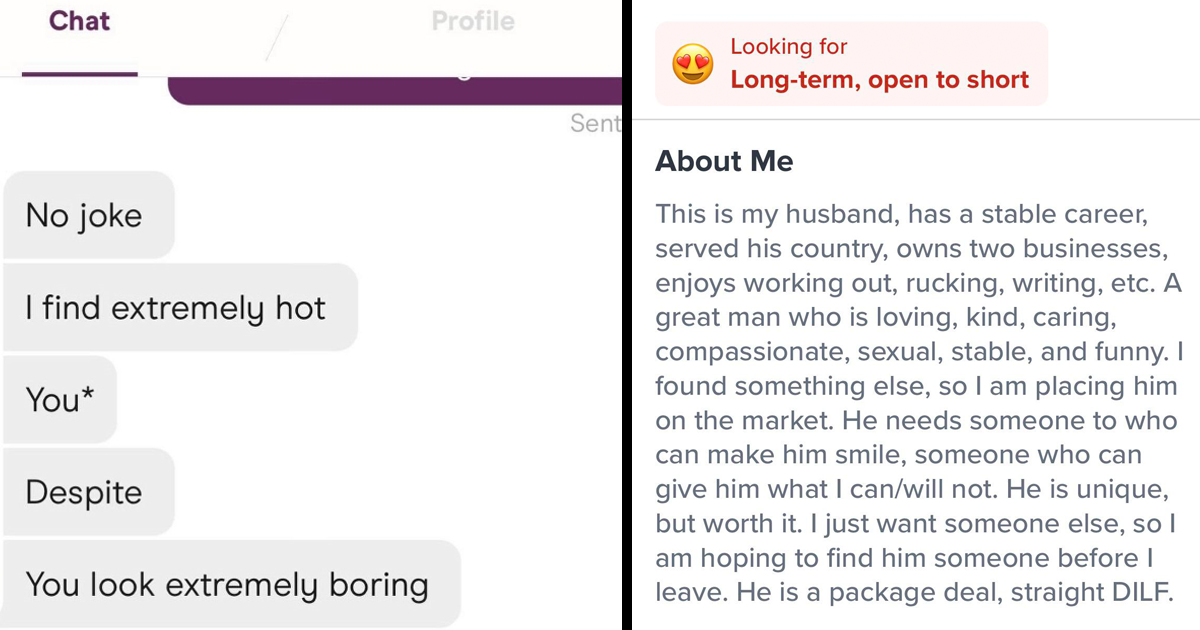Tap the 'Despite' chat bubble

89,491
